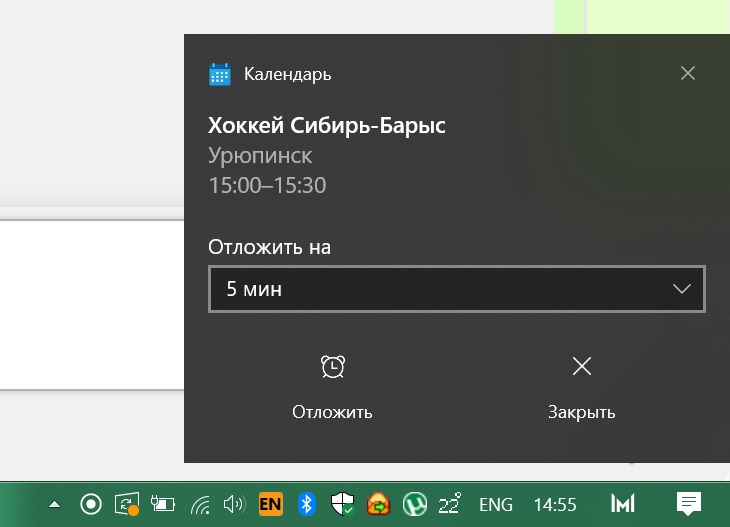
Task: Click the circular record tray icon
Action: (x=91, y=504)
